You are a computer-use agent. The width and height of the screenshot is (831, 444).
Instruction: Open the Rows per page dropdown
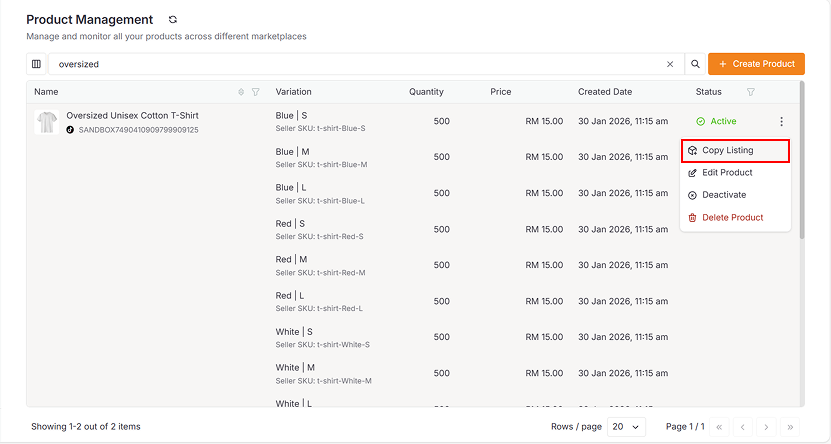coord(625,427)
